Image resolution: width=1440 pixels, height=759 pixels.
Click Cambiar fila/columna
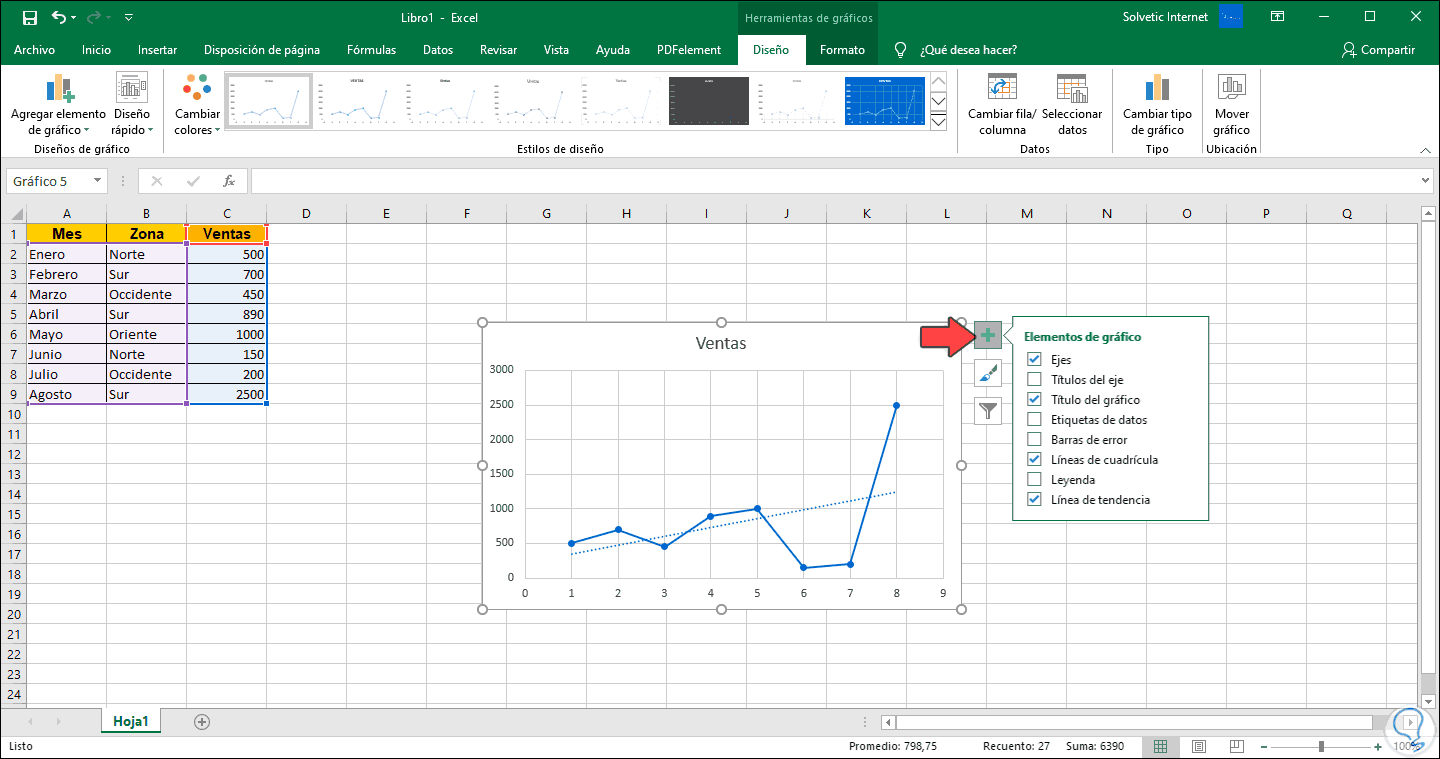pos(1002,105)
